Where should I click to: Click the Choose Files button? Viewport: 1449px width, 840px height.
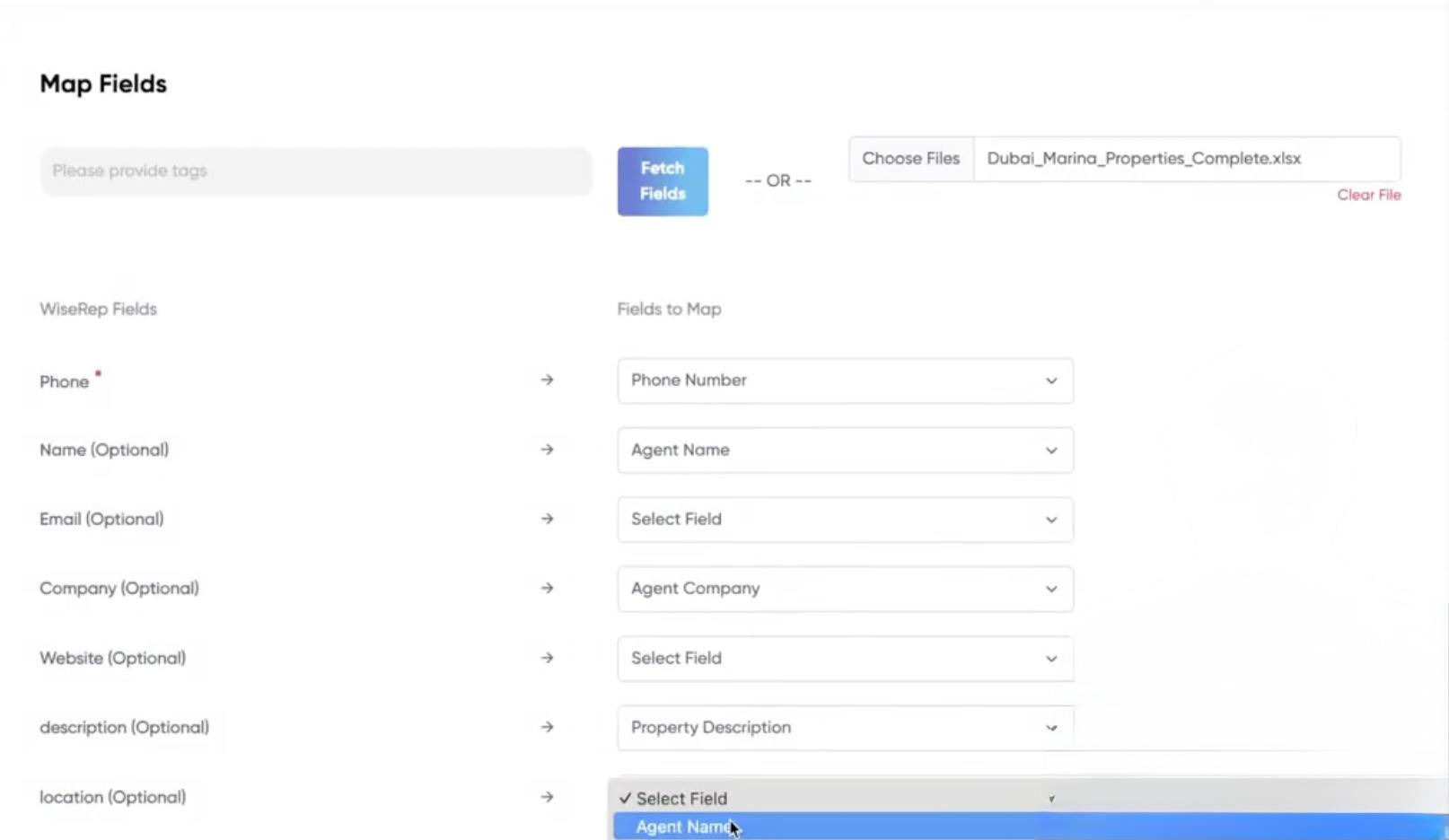[910, 159]
